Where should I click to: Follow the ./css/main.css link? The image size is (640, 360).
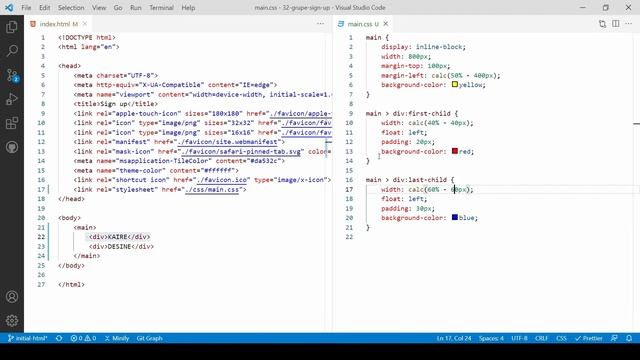pos(212,189)
